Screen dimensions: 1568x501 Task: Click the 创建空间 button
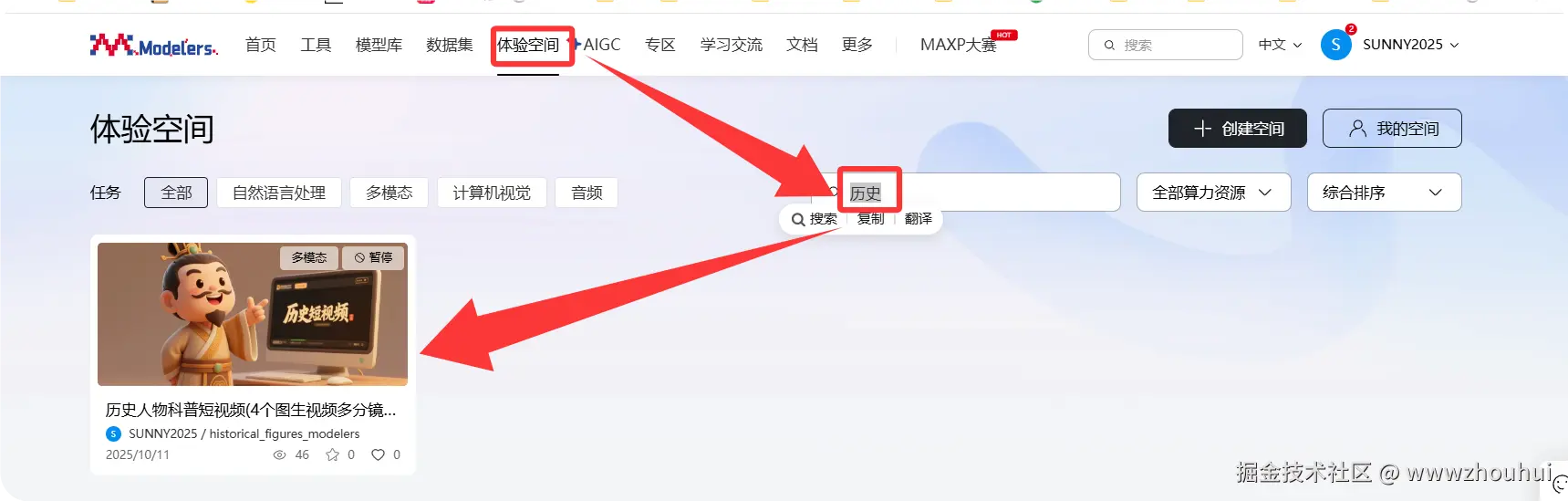(1238, 129)
